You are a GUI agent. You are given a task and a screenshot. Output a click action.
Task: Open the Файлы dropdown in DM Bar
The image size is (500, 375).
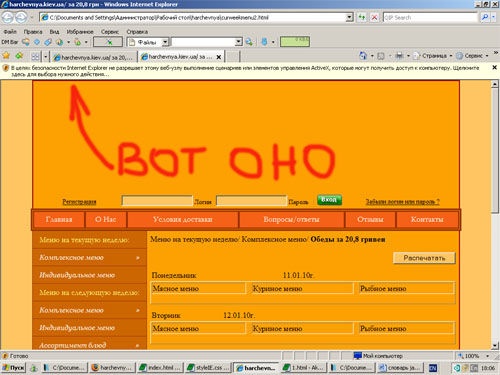click(x=165, y=42)
